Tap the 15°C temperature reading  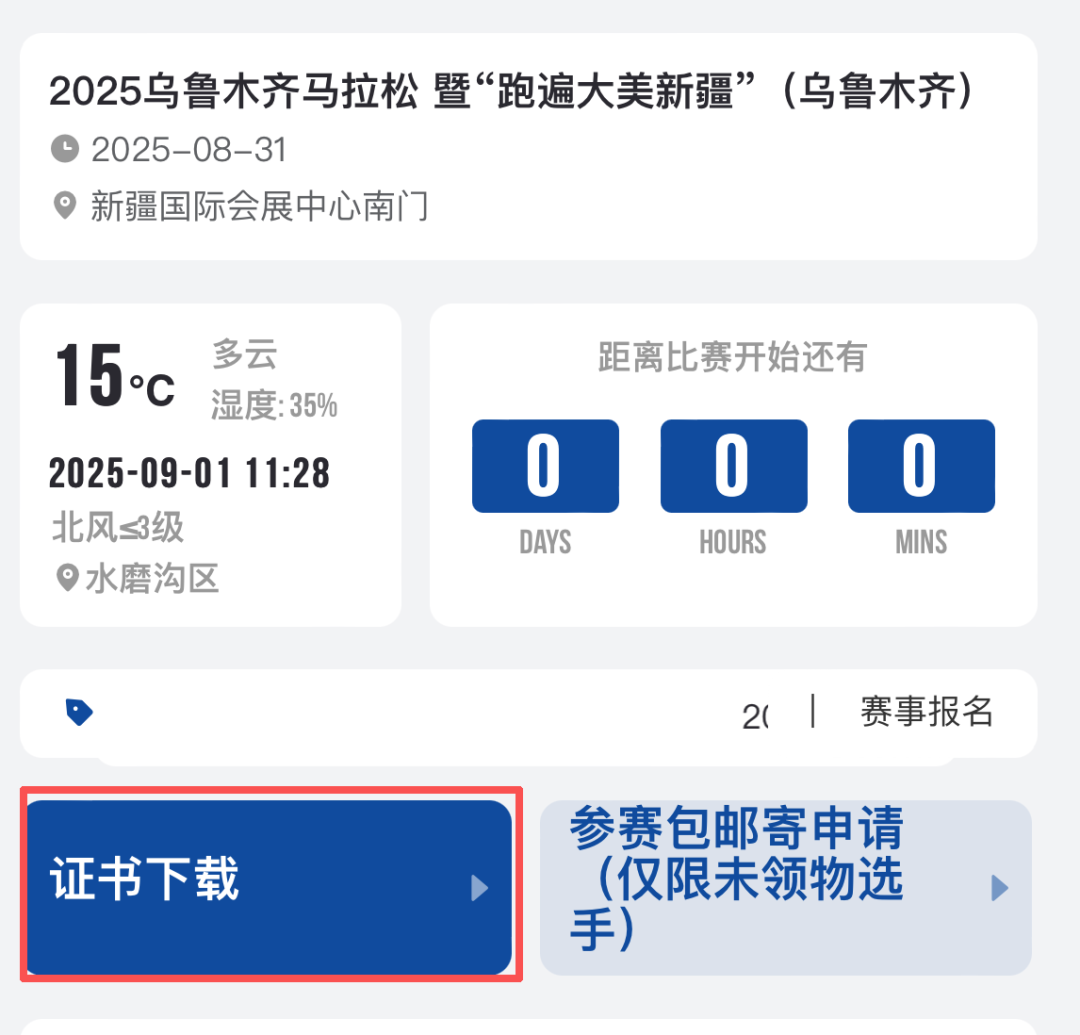pos(114,379)
